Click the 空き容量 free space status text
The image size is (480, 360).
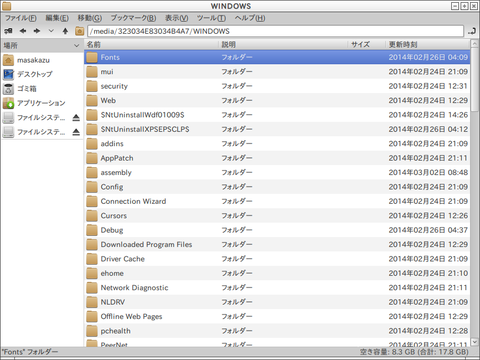[414, 352]
